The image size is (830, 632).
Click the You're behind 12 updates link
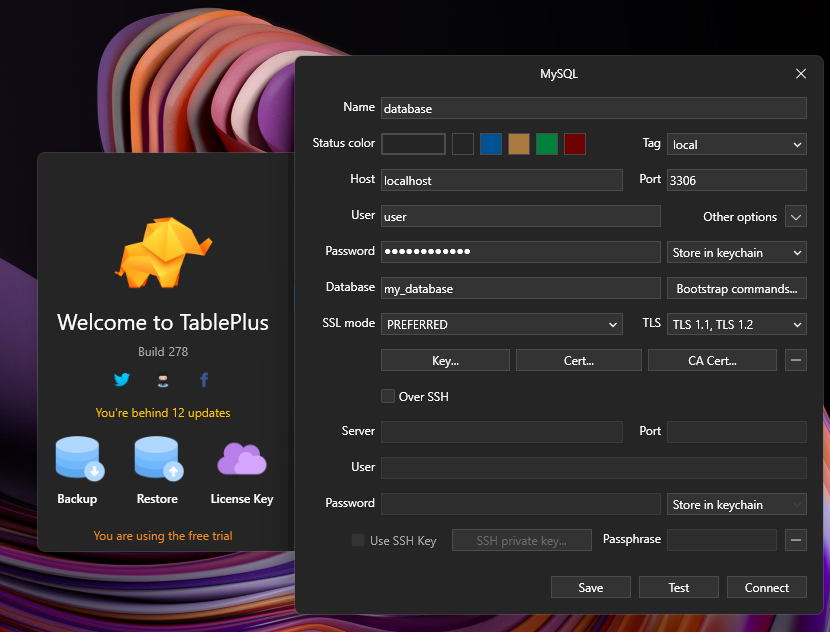click(163, 413)
